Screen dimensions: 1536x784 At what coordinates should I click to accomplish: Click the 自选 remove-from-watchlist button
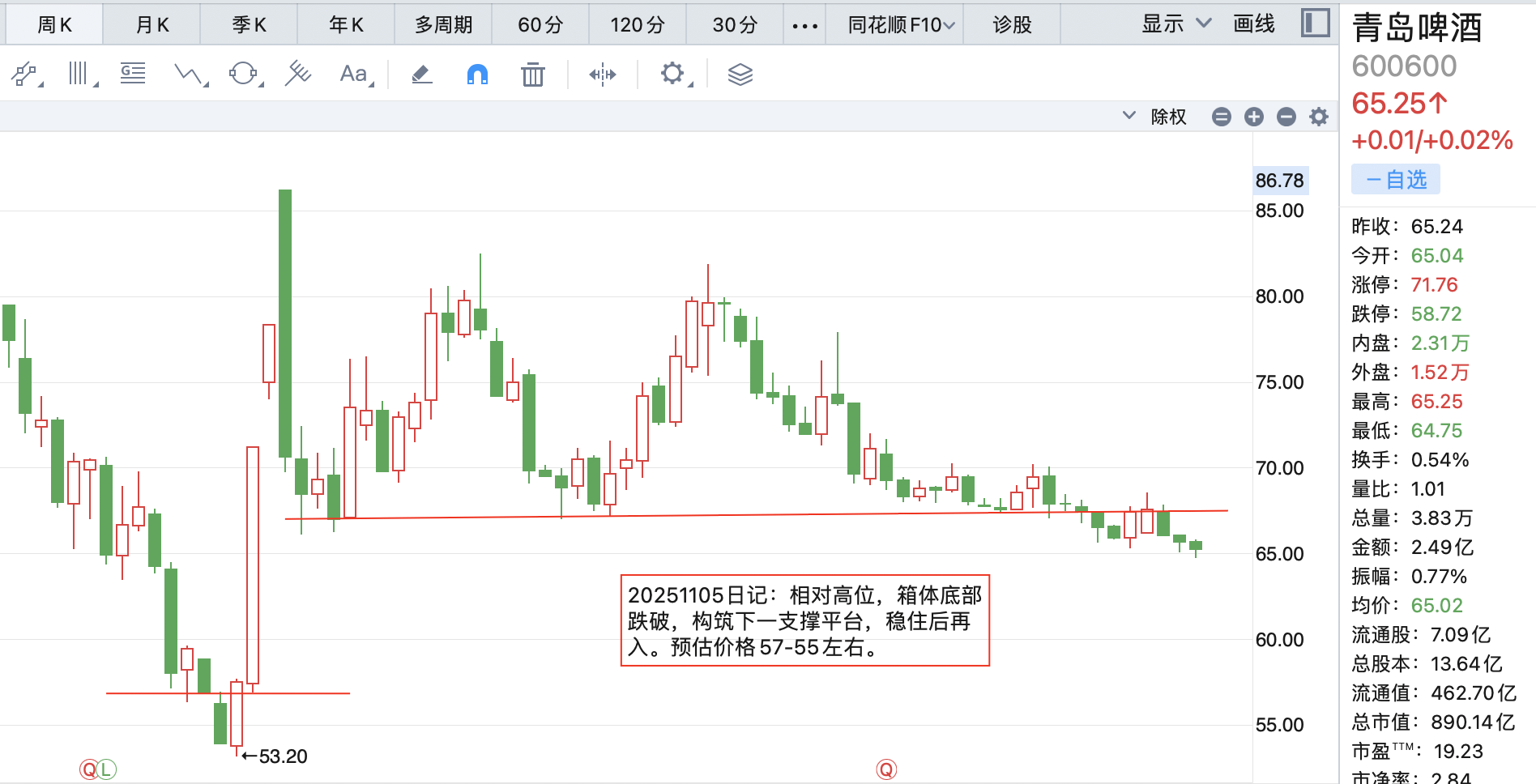[1396, 179]
